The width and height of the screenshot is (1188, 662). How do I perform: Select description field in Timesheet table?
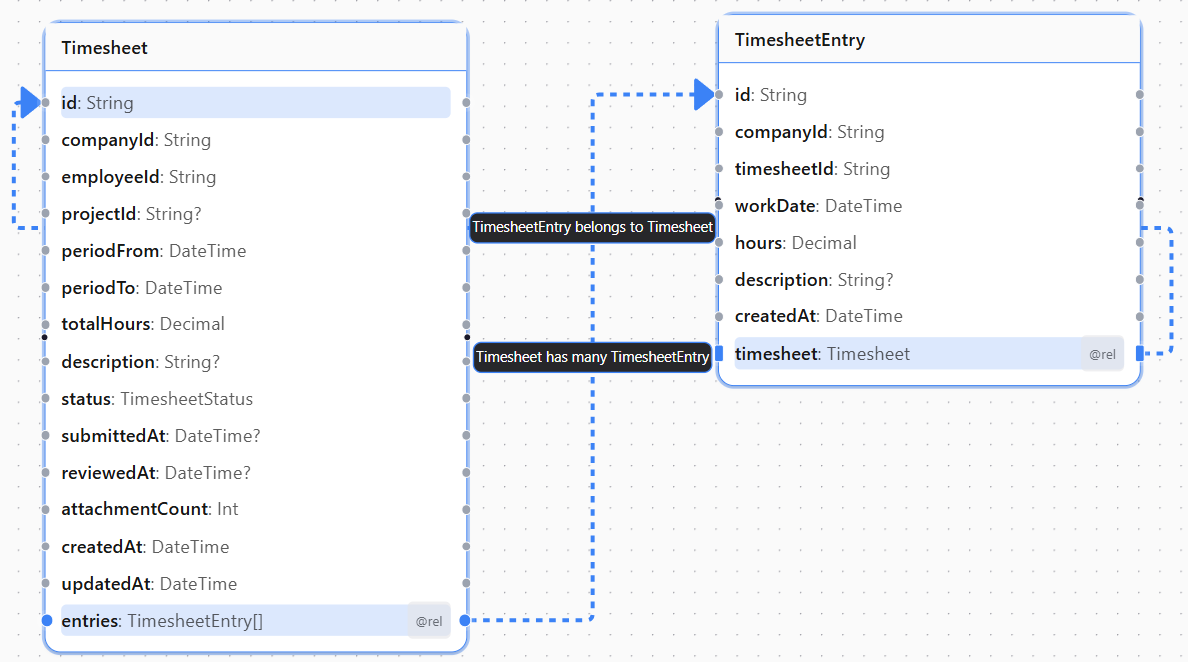pyautogui.click(x=256, y=361)
